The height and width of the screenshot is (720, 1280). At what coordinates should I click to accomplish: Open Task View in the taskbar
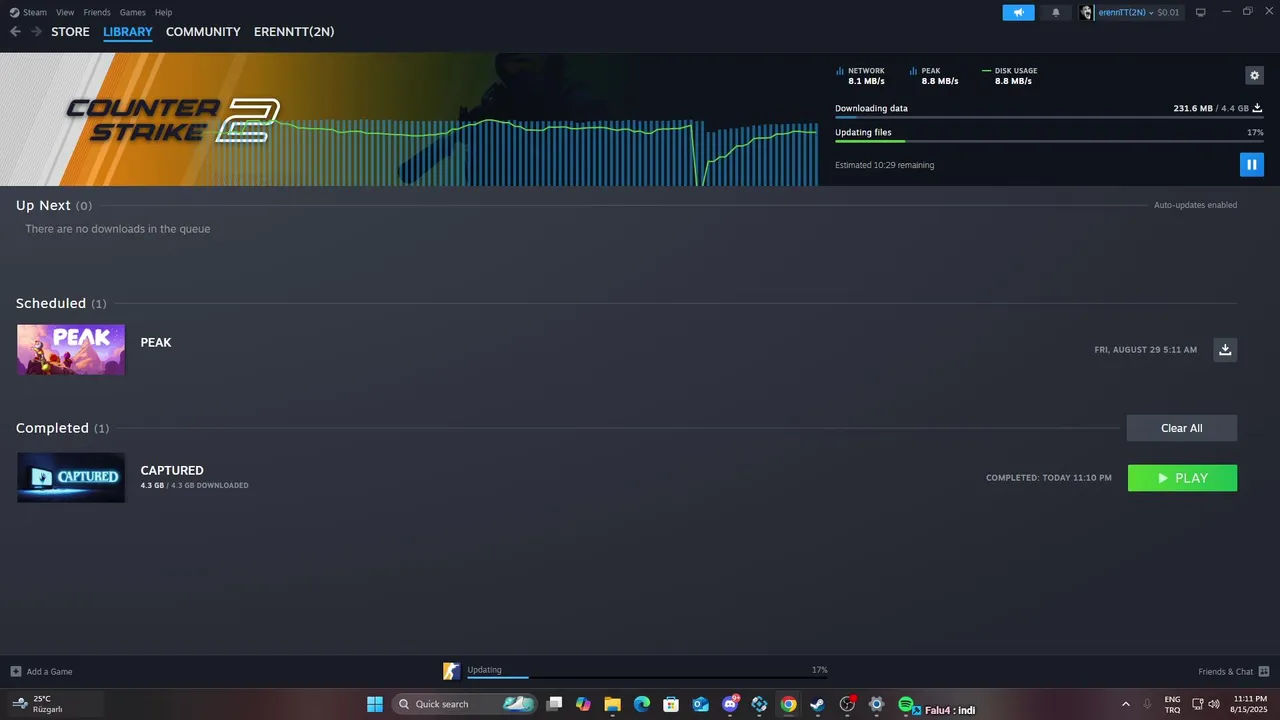point(554,704)
